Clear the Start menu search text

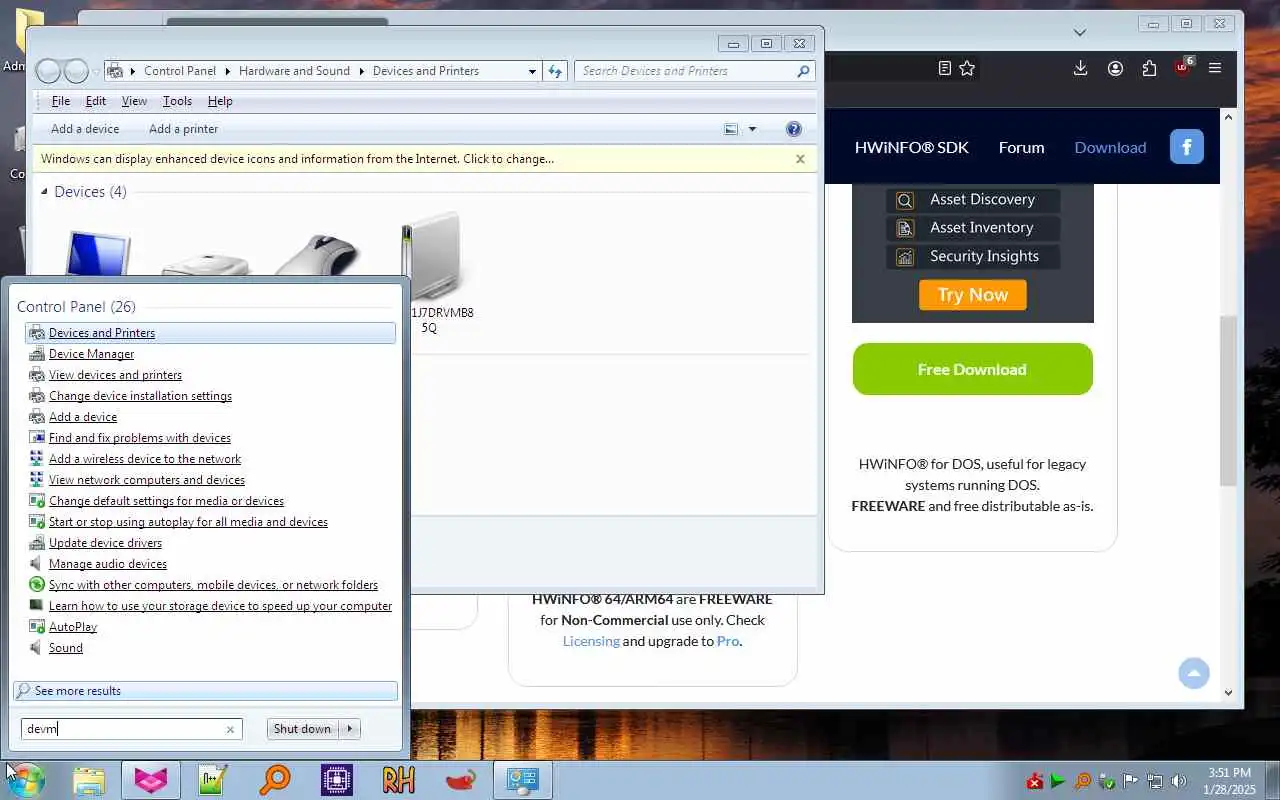[x=230, y=730]
